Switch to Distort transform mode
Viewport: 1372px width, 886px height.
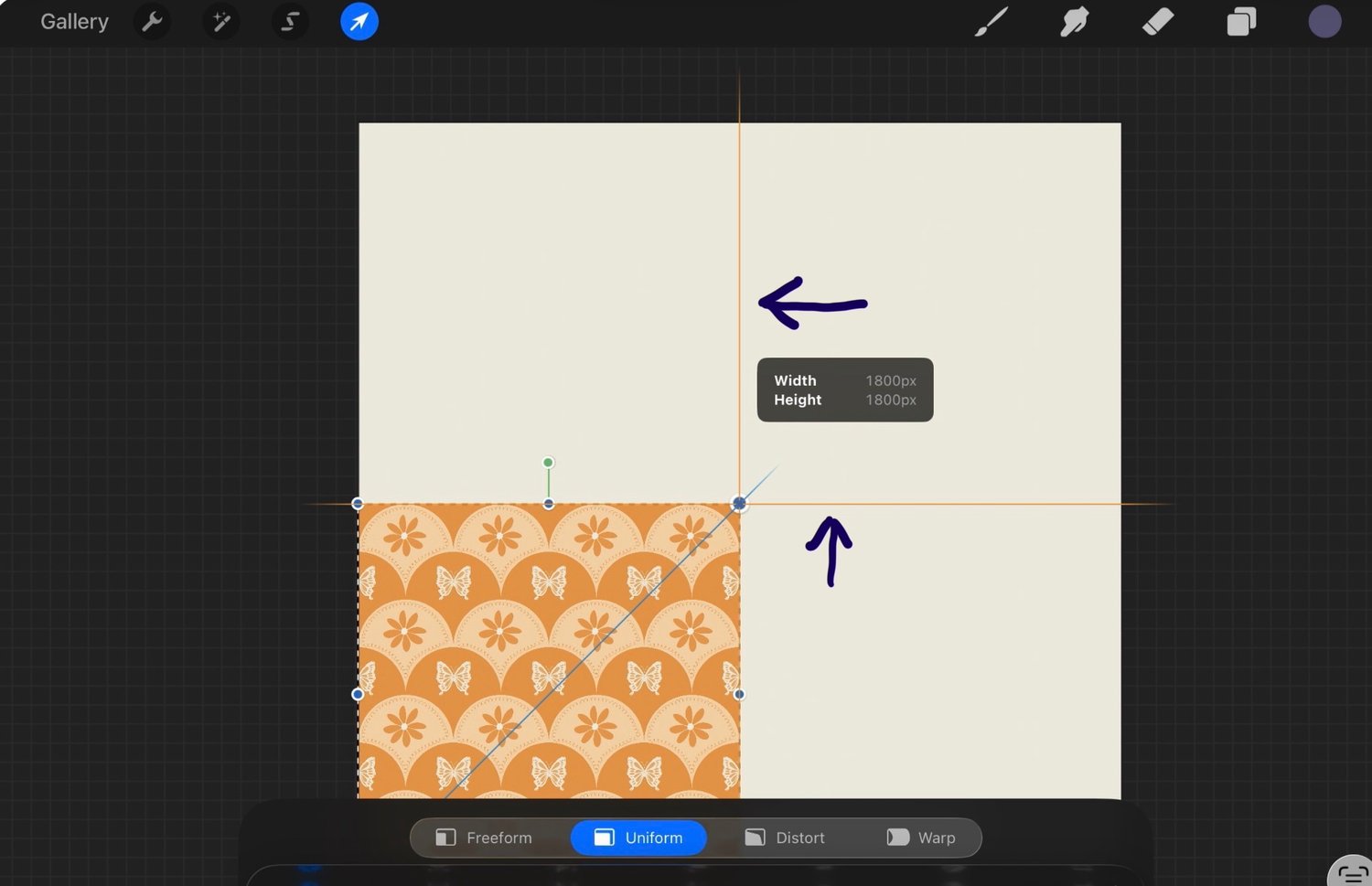(x=786, y=838)
